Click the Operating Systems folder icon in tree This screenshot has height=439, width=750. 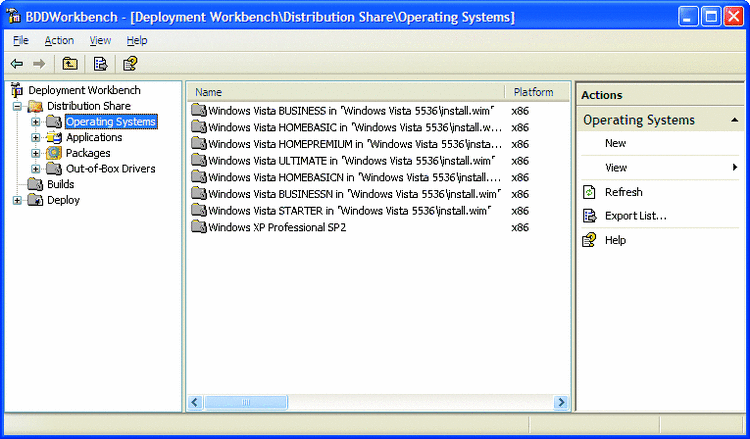tap(54, 121)
